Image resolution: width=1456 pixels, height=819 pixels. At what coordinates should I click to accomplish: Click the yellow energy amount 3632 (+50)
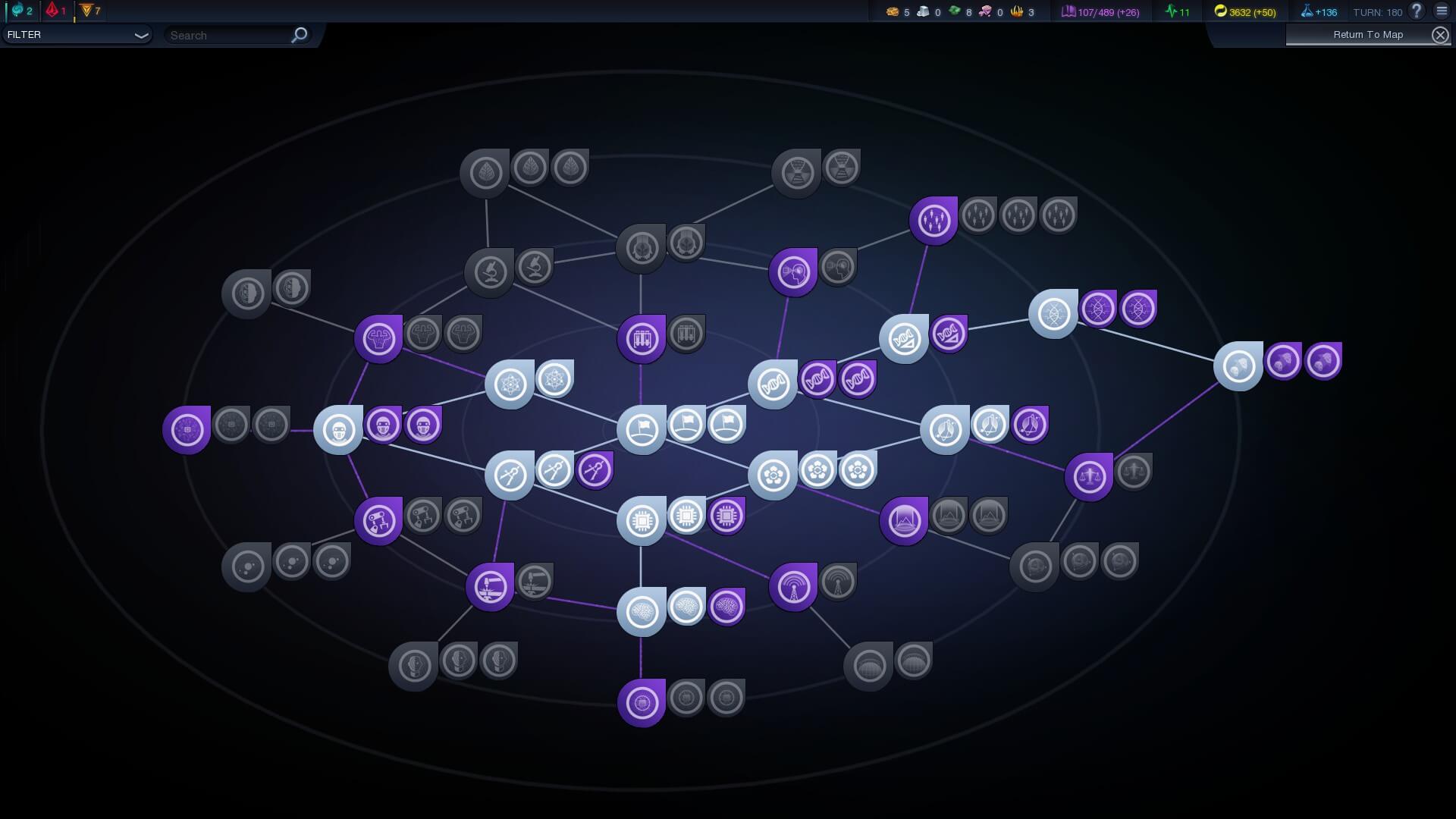[x=1252, y=12]
